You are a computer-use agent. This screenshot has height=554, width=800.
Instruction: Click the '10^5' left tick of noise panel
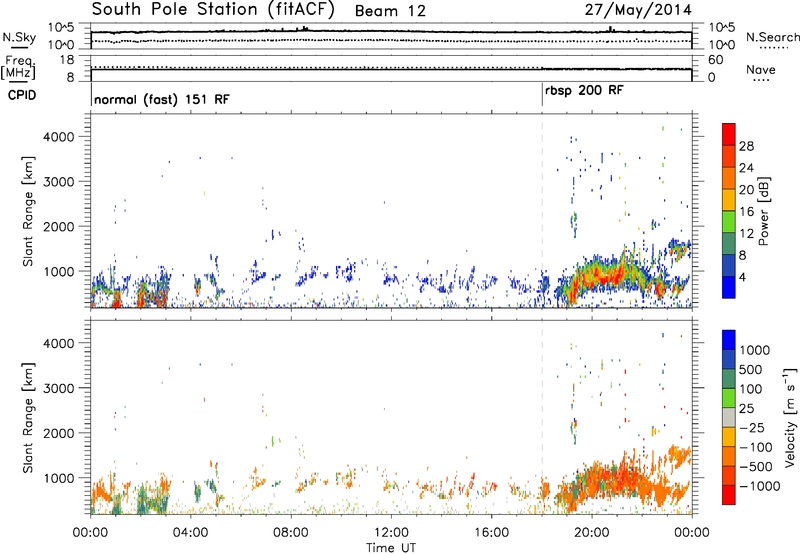coord(61,28)
